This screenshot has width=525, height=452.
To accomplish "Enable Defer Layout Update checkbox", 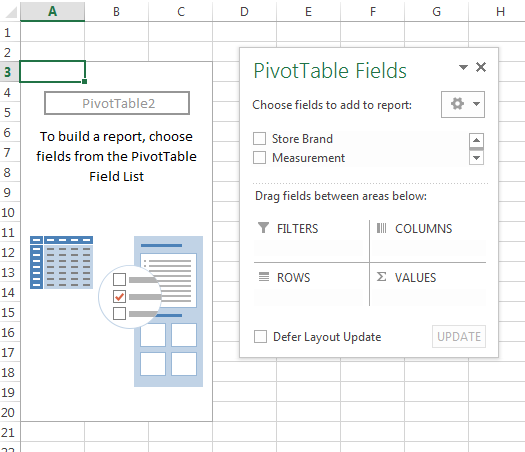I will coord(260,336).
